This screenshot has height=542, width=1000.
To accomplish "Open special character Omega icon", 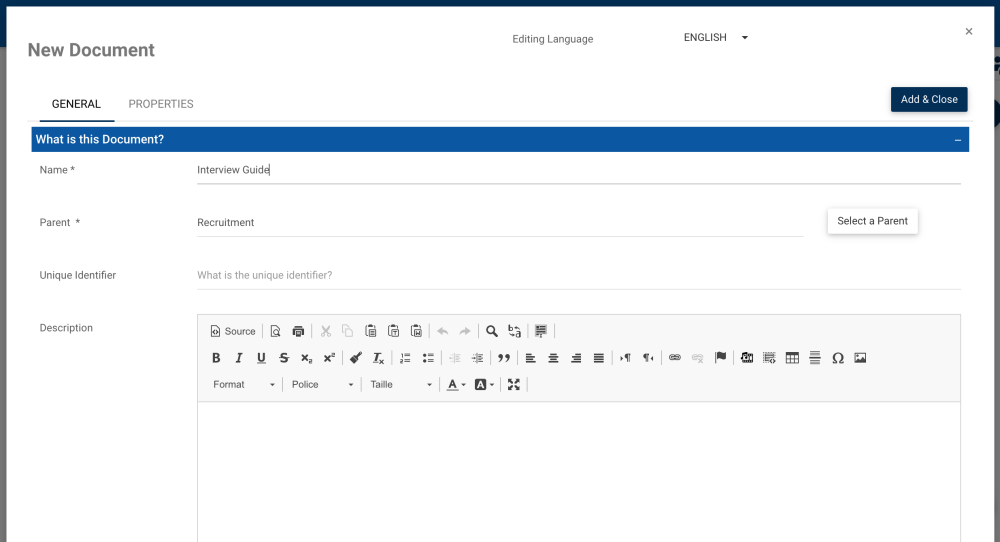I will point(837,358).
